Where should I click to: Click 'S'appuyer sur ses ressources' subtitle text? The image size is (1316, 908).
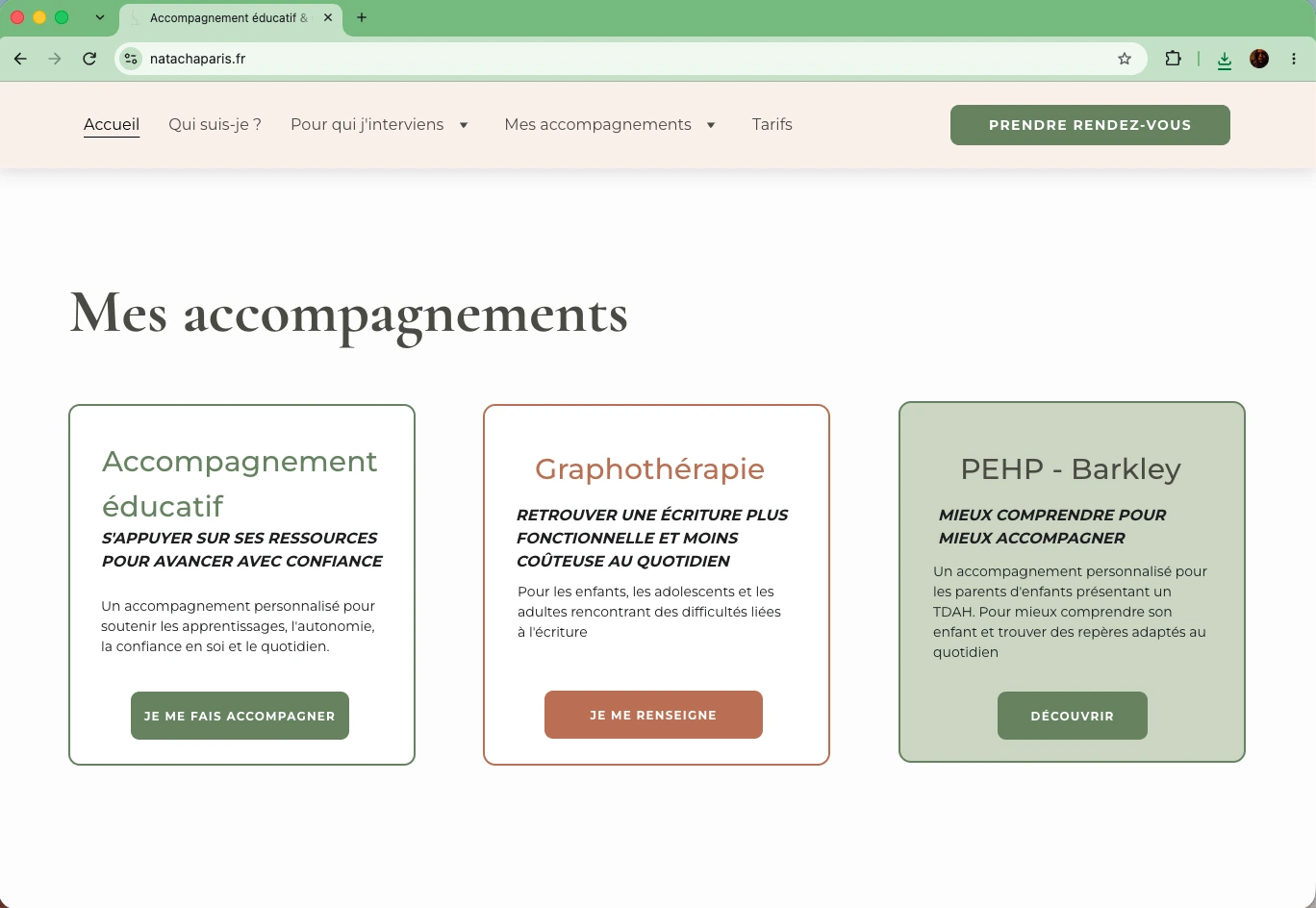point(242,549)
